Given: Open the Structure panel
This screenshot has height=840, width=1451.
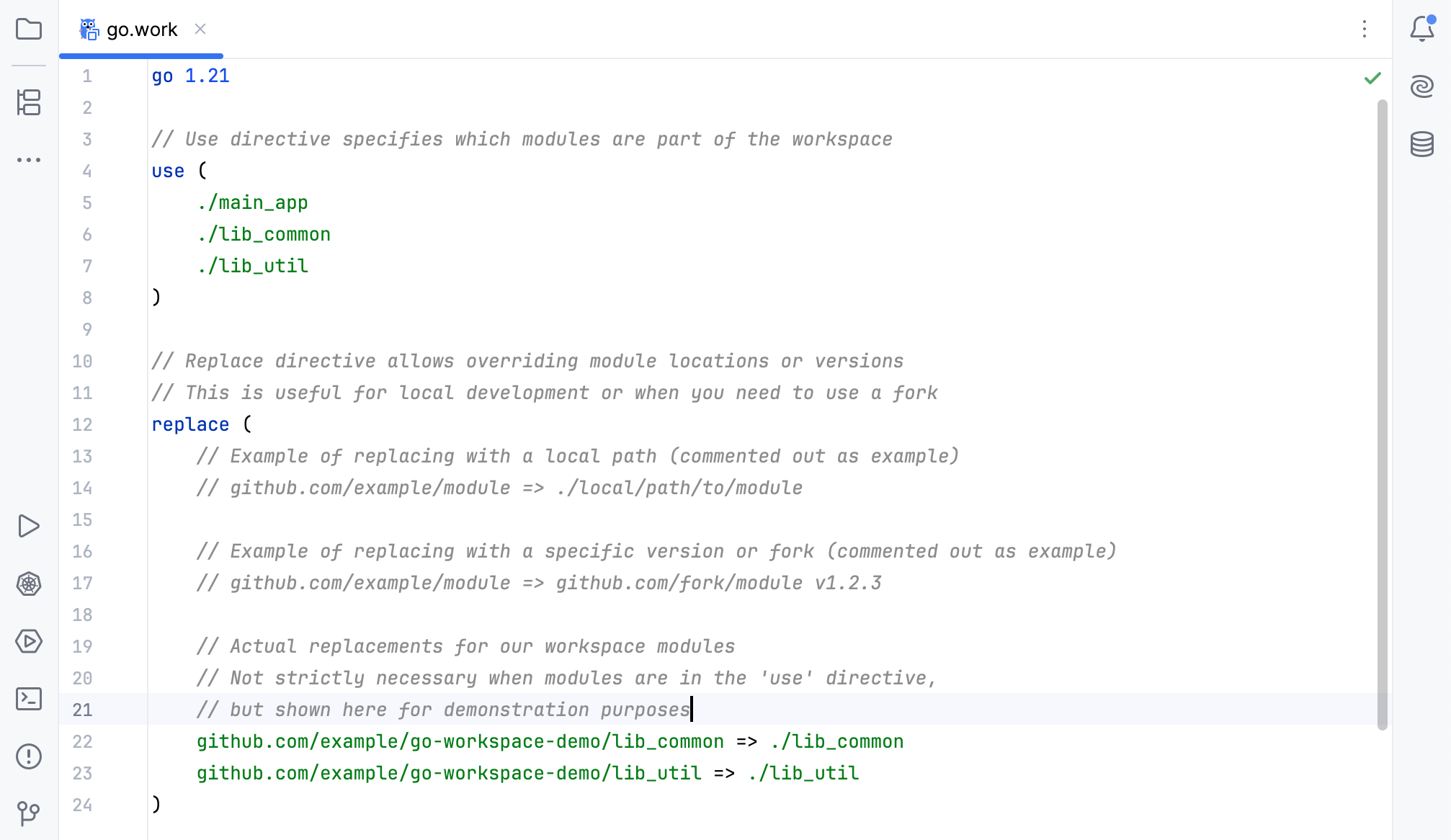Looking at the screenshot, I should tap(29, 102).
